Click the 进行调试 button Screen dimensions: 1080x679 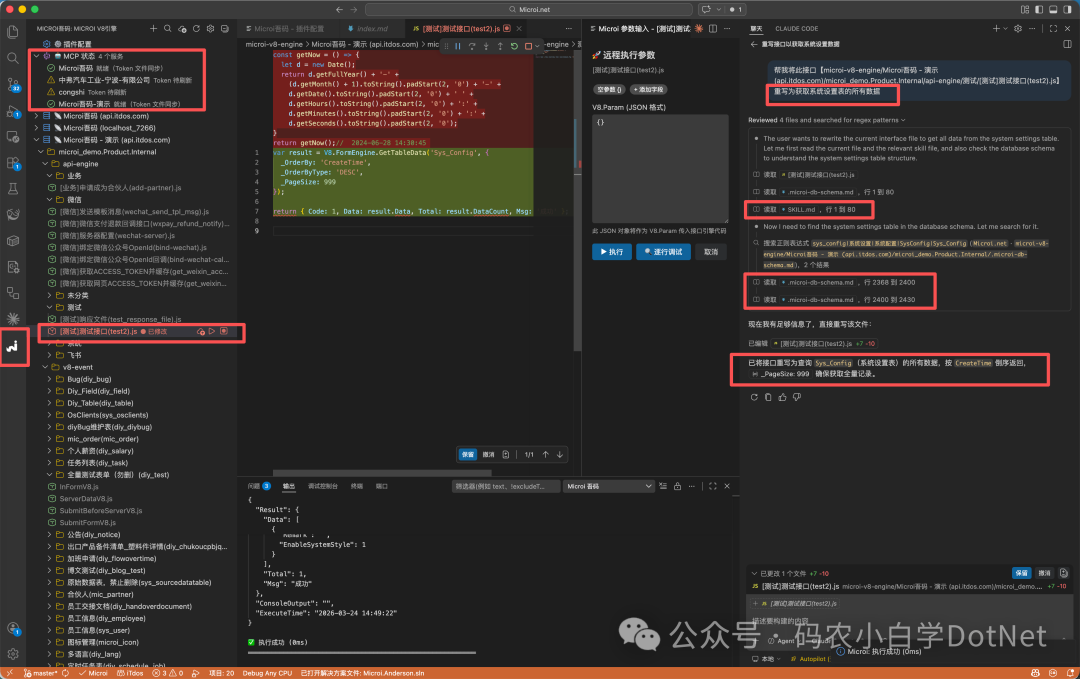click(x=663, y=252)
